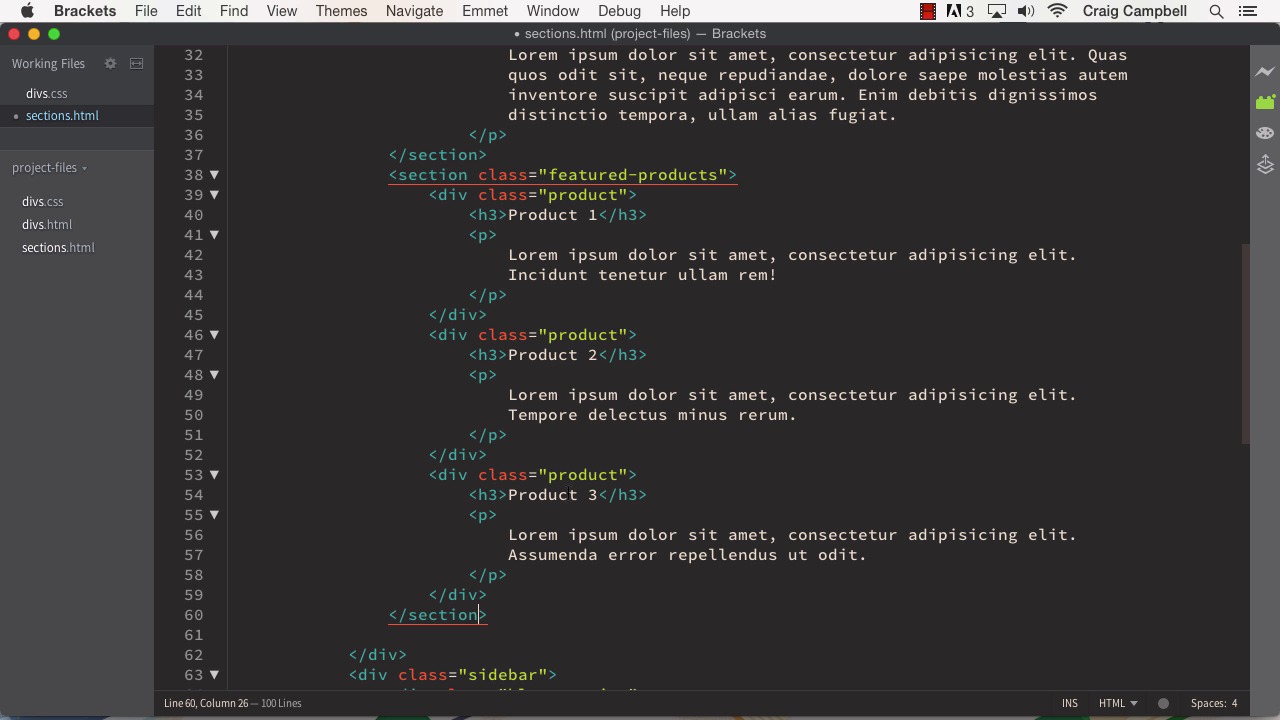Click the editor vertical scrollbar thumb

point(1245,343)
